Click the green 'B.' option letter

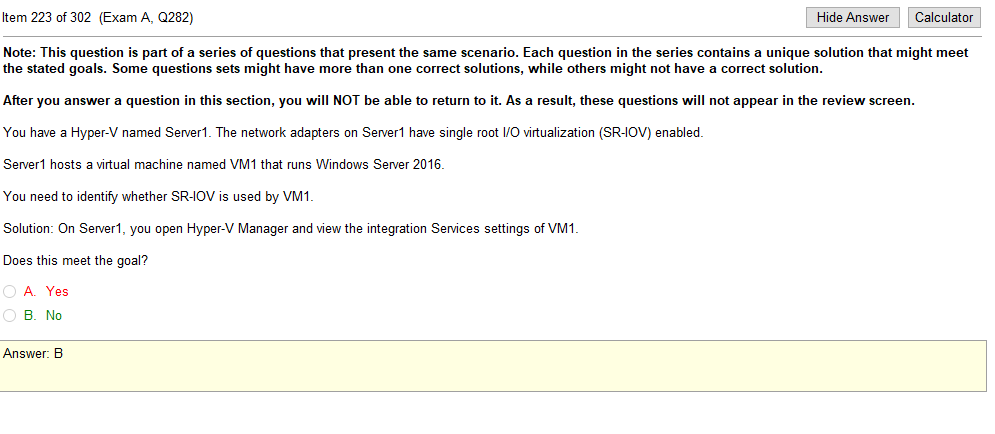(30, 315)
